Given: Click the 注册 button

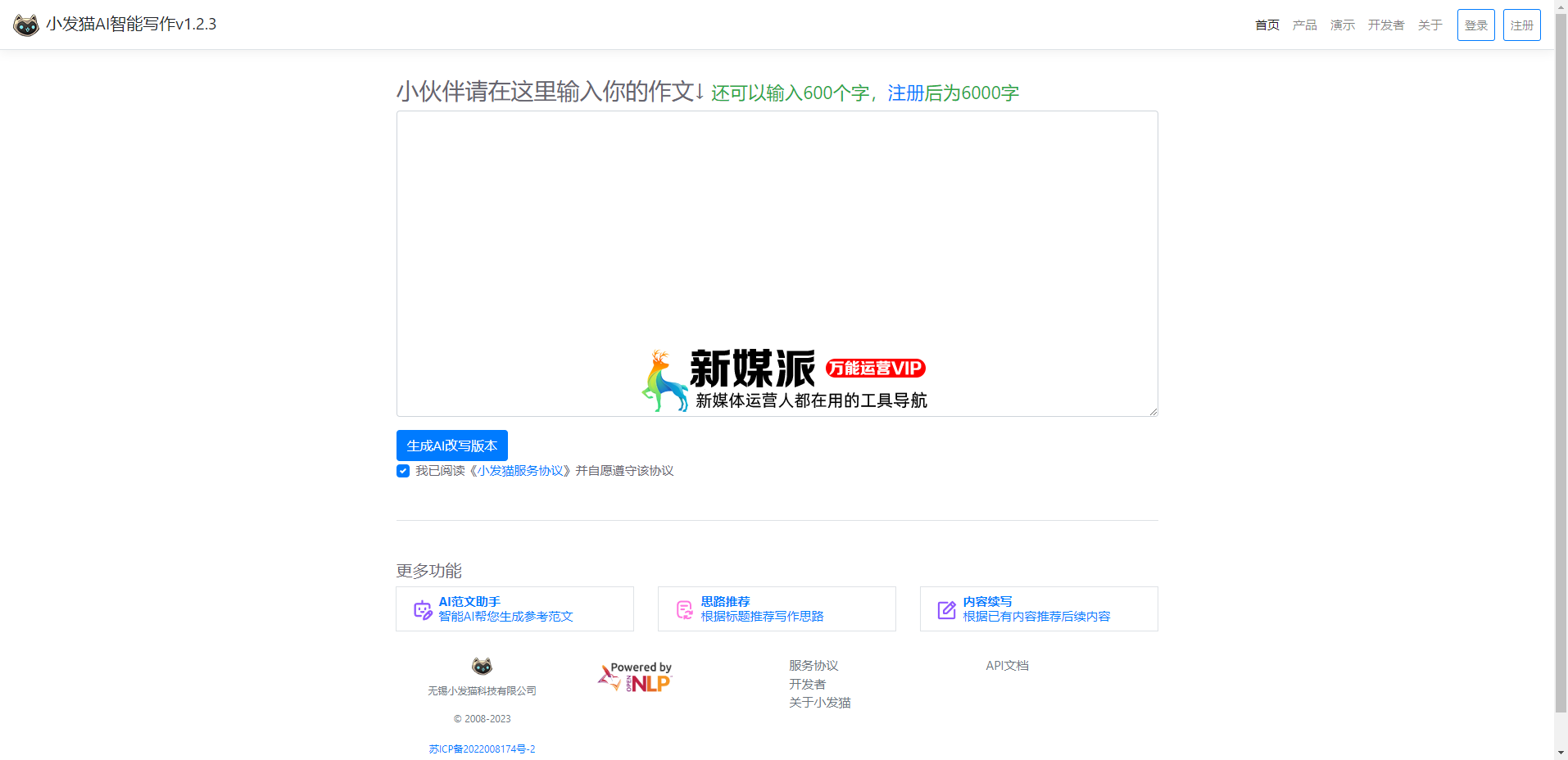Looking at the screenshot, I should point(1522,25).
